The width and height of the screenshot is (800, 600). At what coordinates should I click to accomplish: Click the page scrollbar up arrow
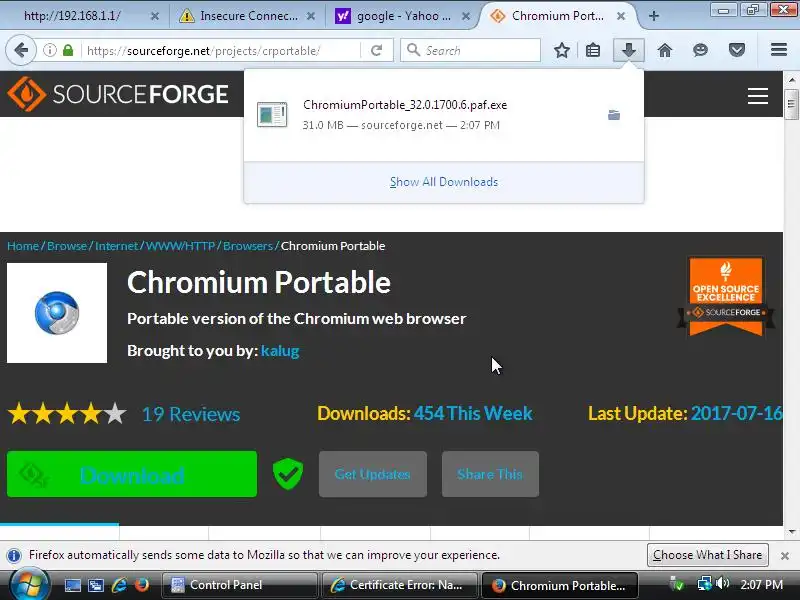(x=791, y=80)
